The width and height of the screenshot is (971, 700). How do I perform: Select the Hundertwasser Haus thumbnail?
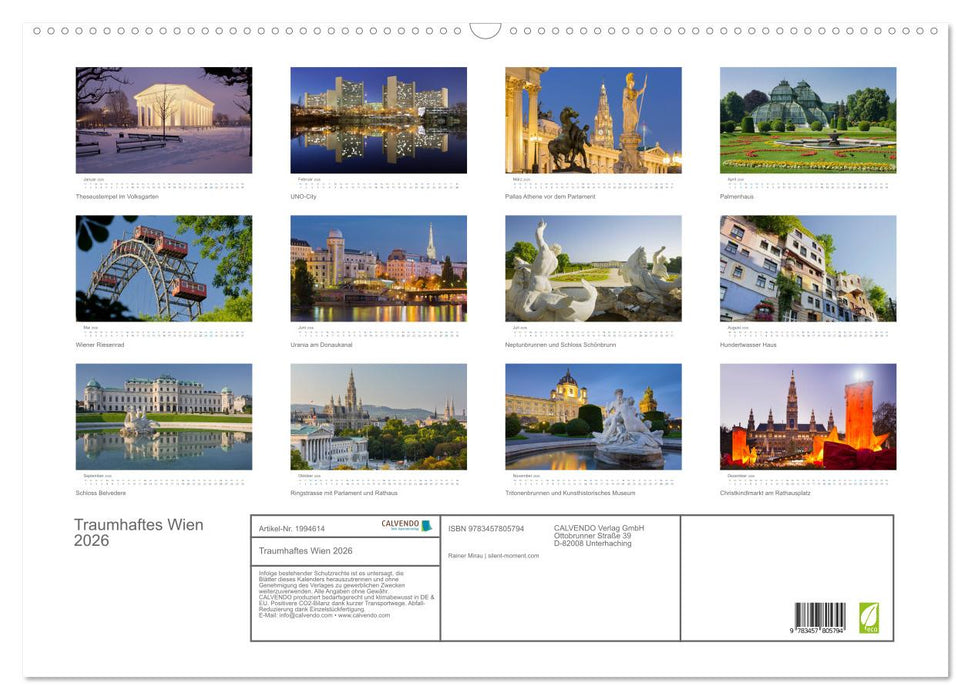808,266
